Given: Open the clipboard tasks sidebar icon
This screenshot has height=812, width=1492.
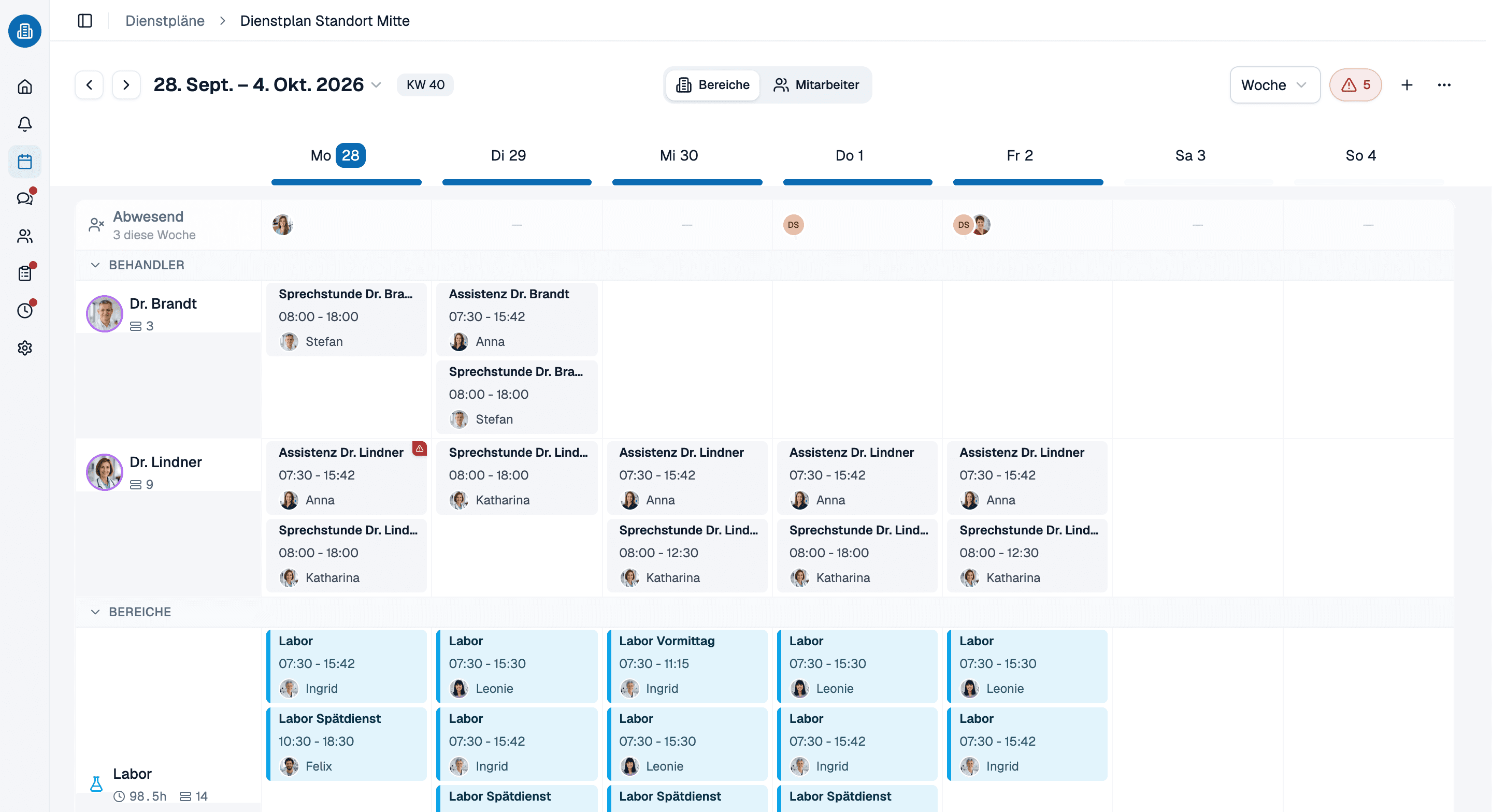Looking at the screenshot, I should coord(25,273).
